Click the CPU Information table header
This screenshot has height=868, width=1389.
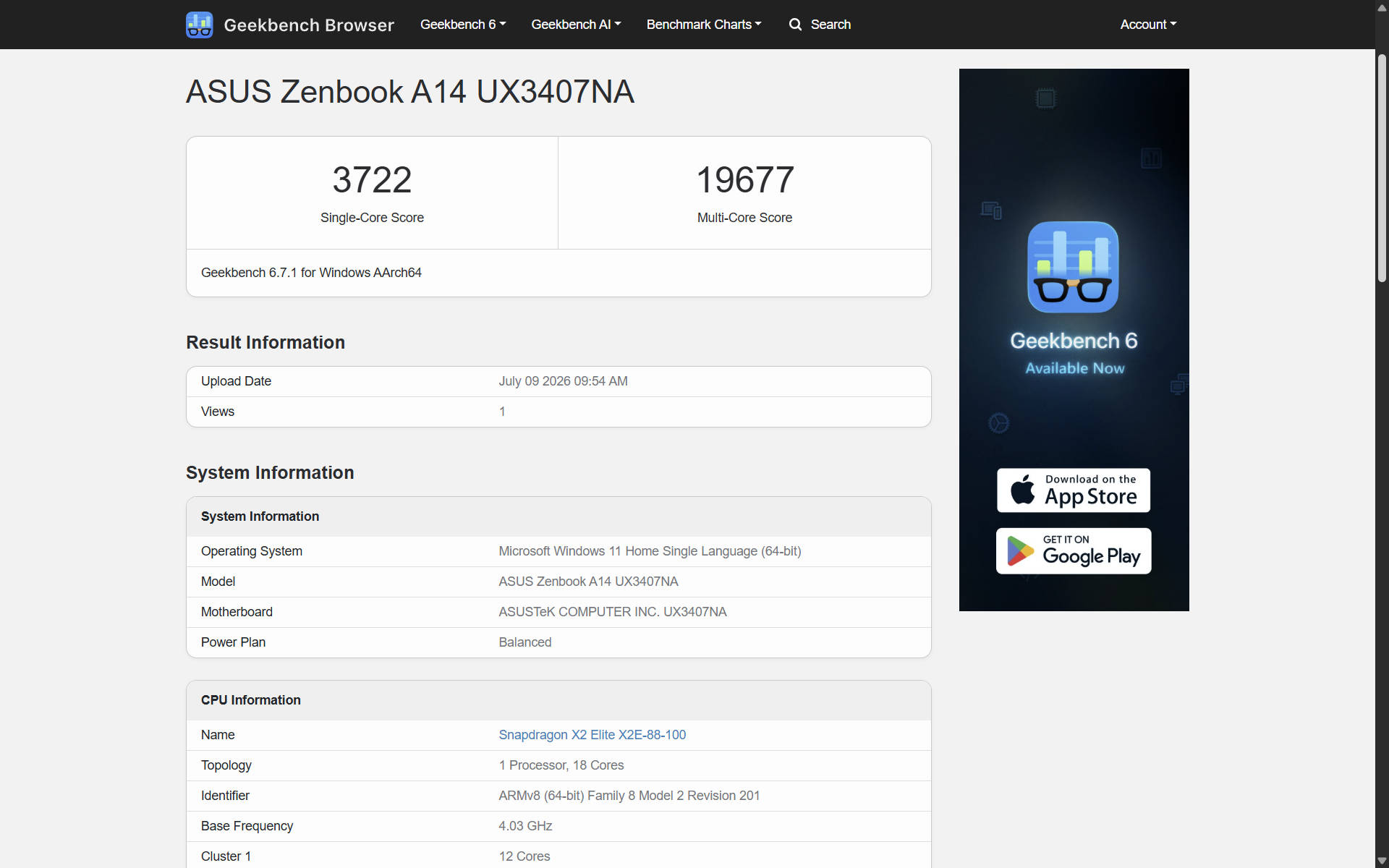click(558, 700)
